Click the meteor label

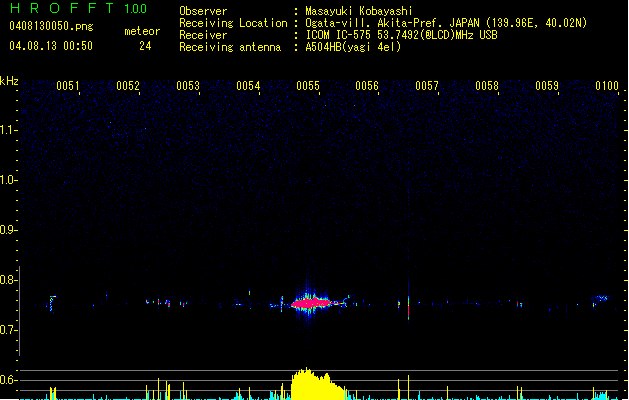tap(142, 31)
